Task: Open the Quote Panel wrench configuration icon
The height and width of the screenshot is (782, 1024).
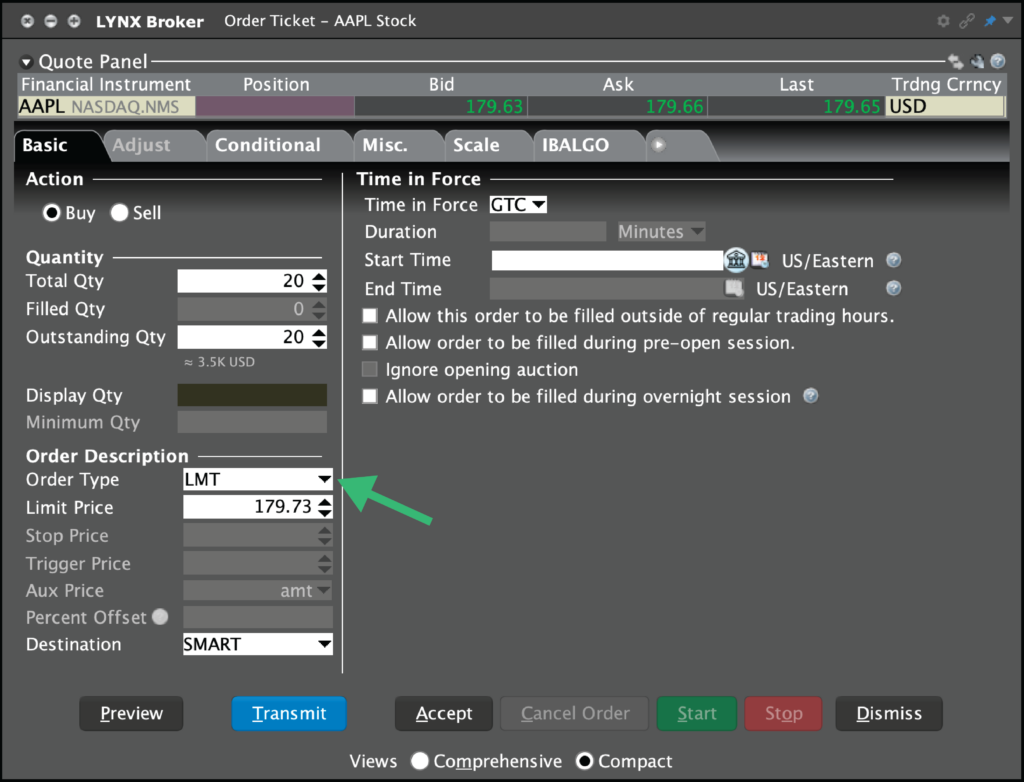Action: click(977, 61)
